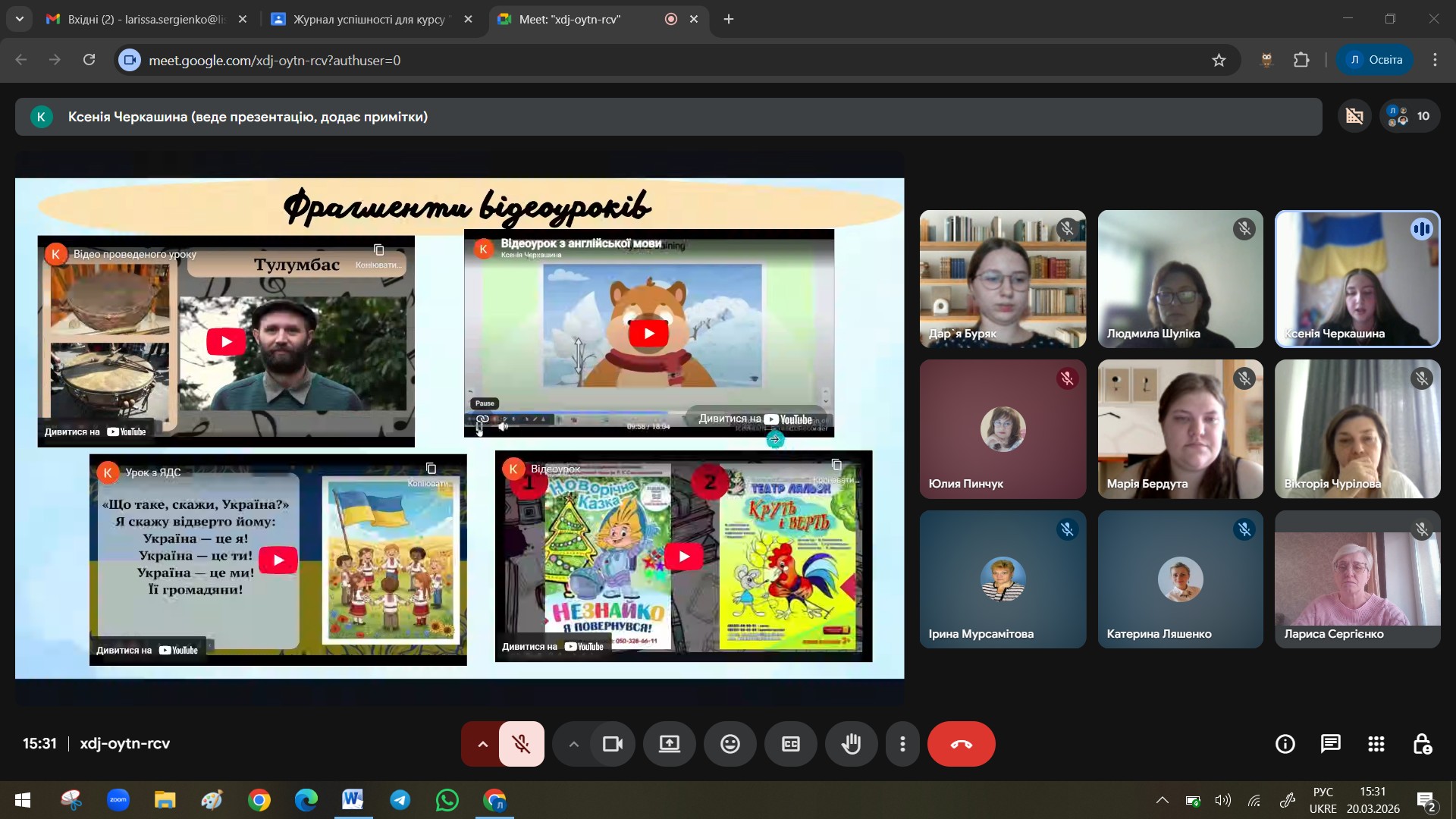This screenshot has width=1456, height=819.
Task: Open Telegram from the taskbar
Action: pyautogui.click(x=400, y=800)
